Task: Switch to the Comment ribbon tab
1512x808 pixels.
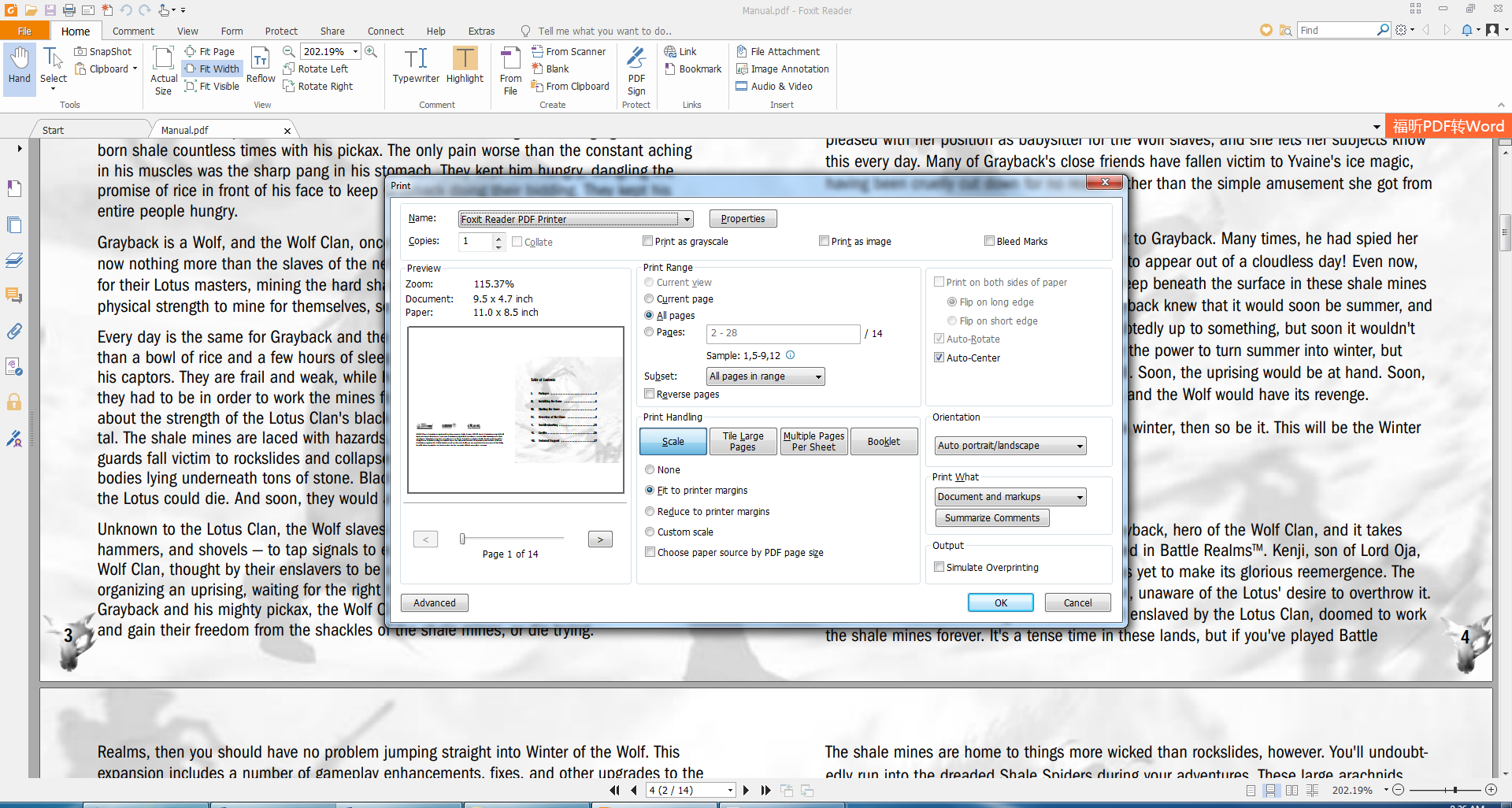Action: point(133,31)
